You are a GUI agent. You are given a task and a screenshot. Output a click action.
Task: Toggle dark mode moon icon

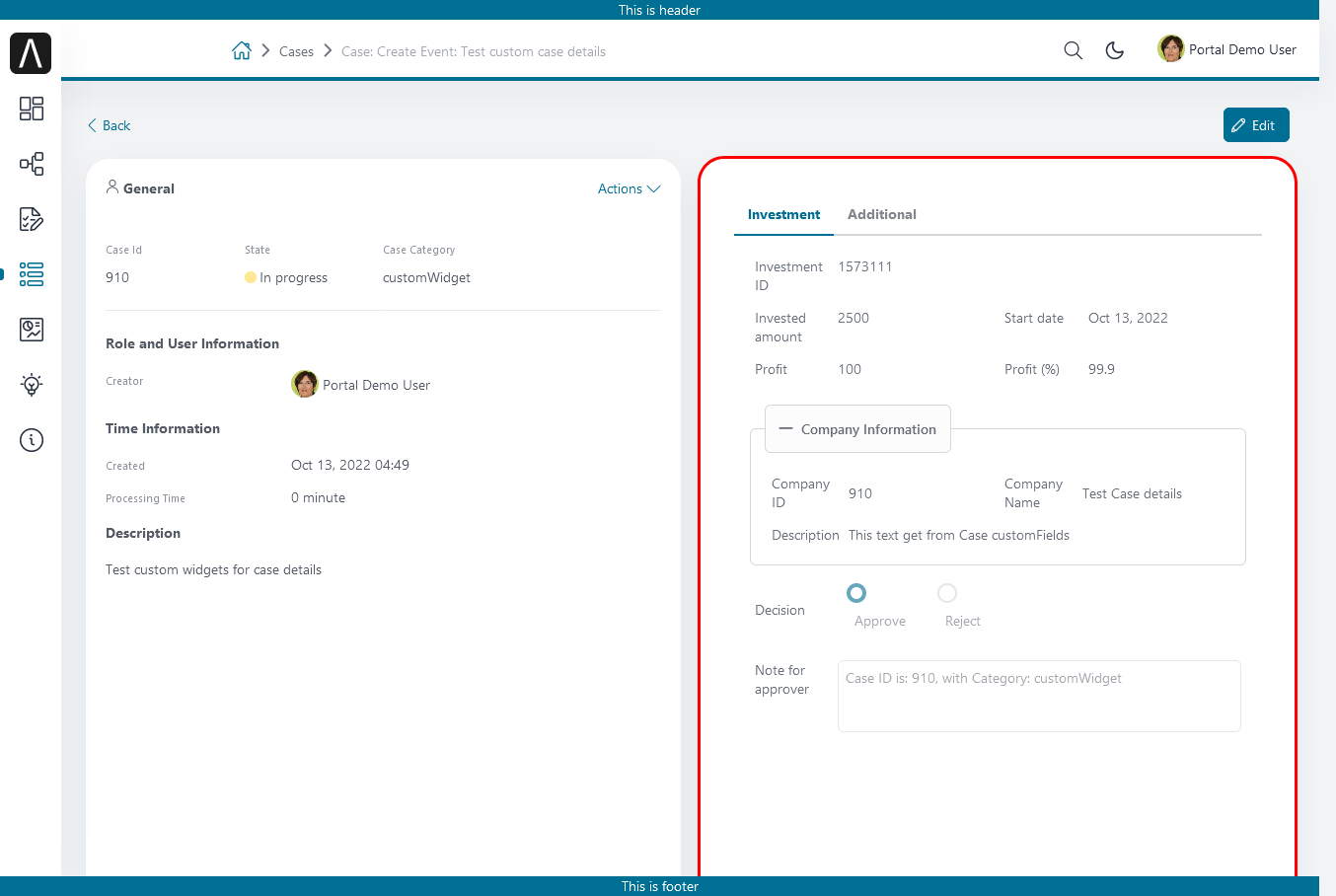point(1115,50)
